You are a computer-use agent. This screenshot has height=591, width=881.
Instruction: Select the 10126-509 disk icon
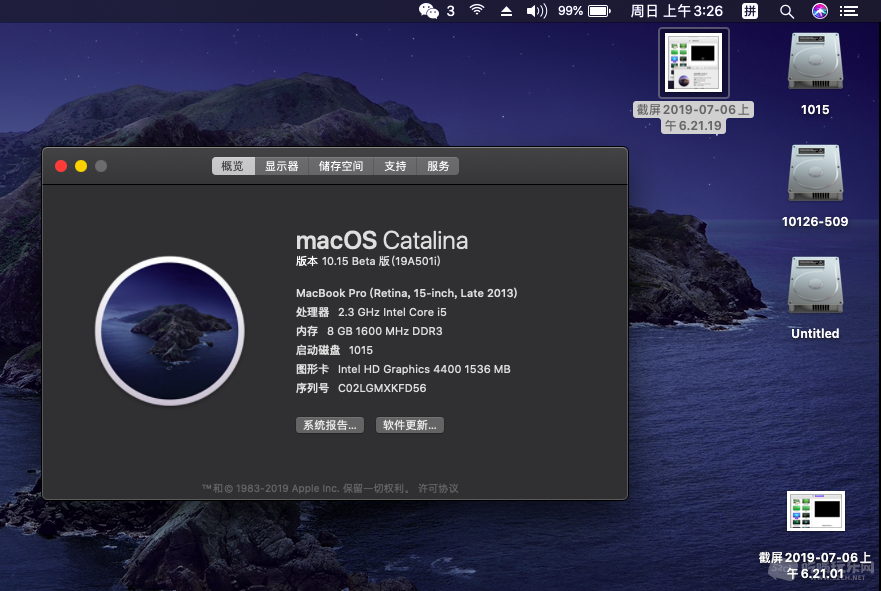click(x=815, y=173)
